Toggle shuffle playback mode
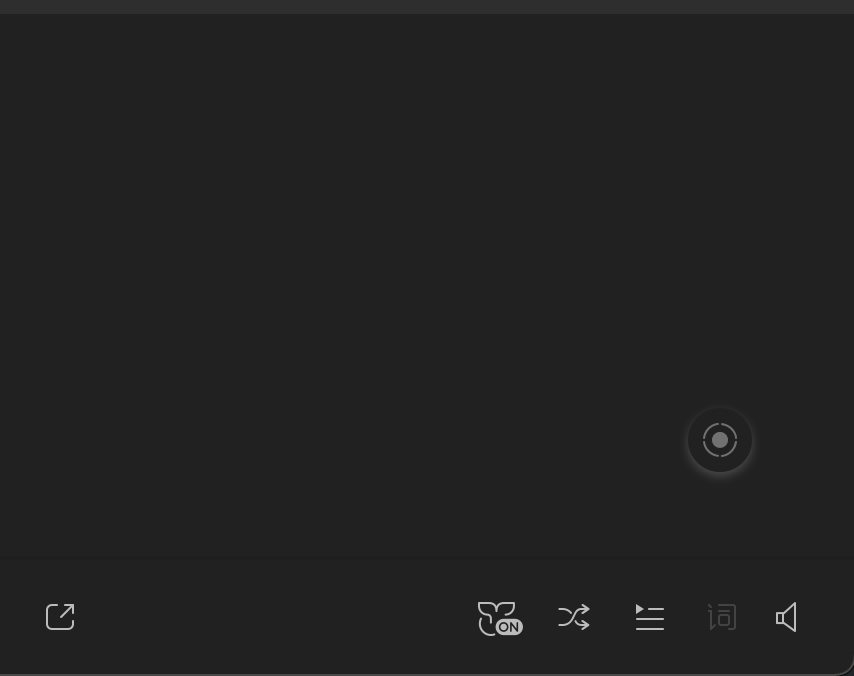The width and height of the screenshot is (854, 676). tap(574, 617)
